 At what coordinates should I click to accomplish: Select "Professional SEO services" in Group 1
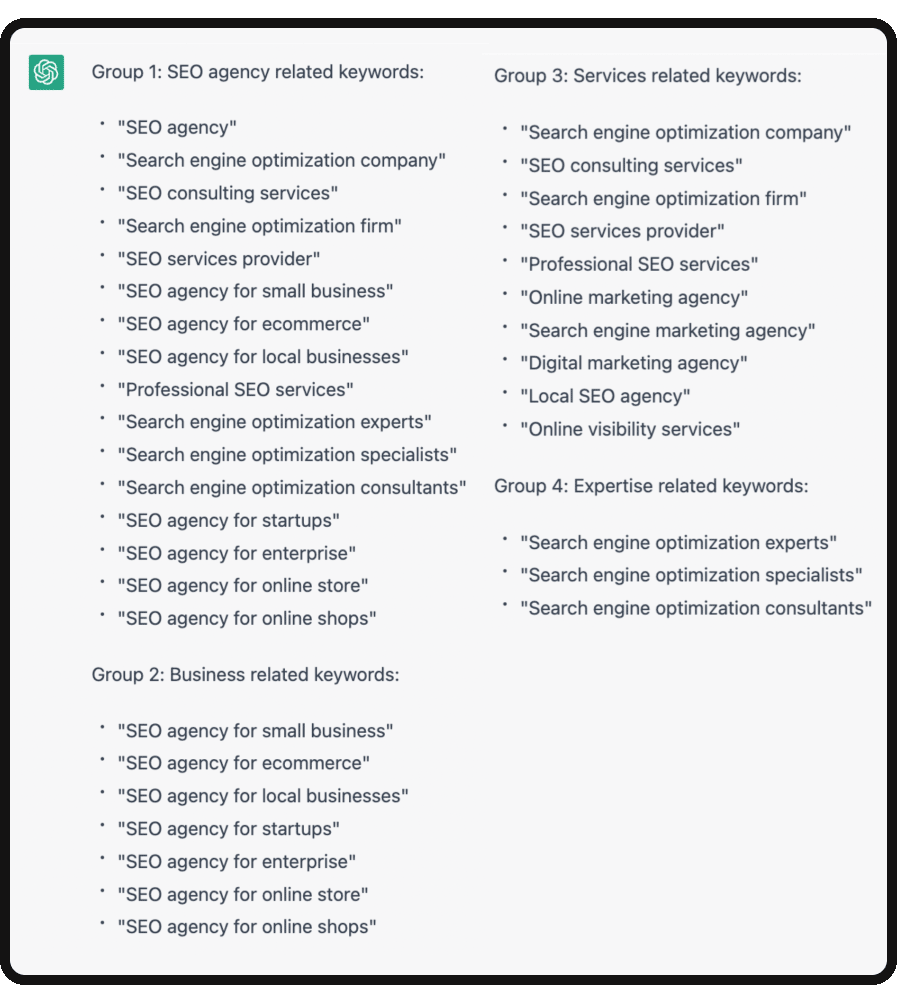[x=236, y=389]
